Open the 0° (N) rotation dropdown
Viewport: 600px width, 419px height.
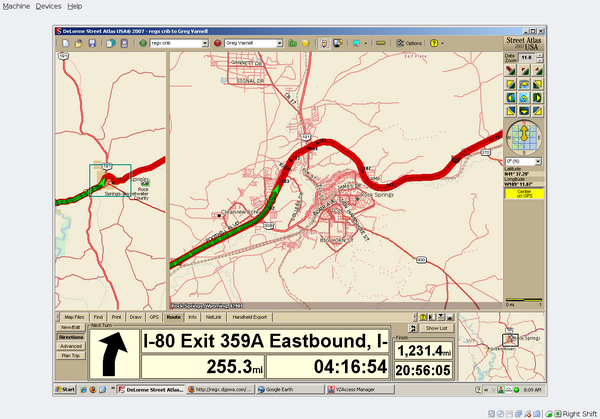(x=538, y=161)
